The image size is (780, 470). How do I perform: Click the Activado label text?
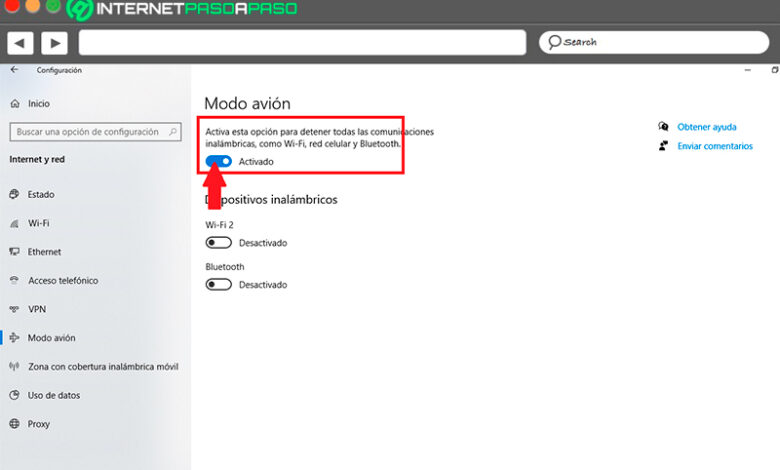(x=256, y=162)
